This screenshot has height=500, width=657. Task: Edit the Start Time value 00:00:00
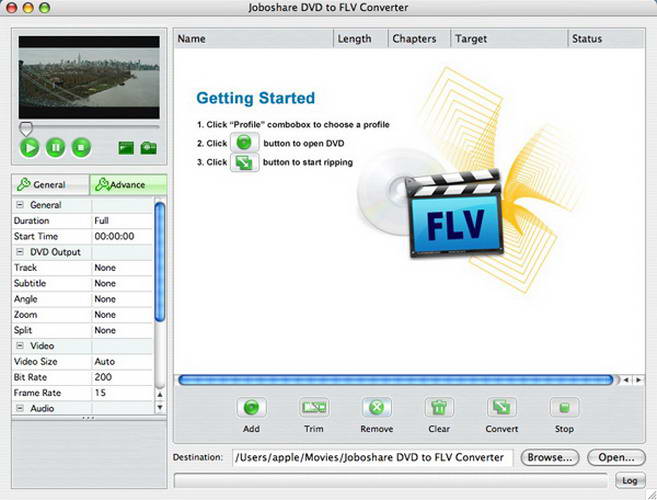[122, 236]
